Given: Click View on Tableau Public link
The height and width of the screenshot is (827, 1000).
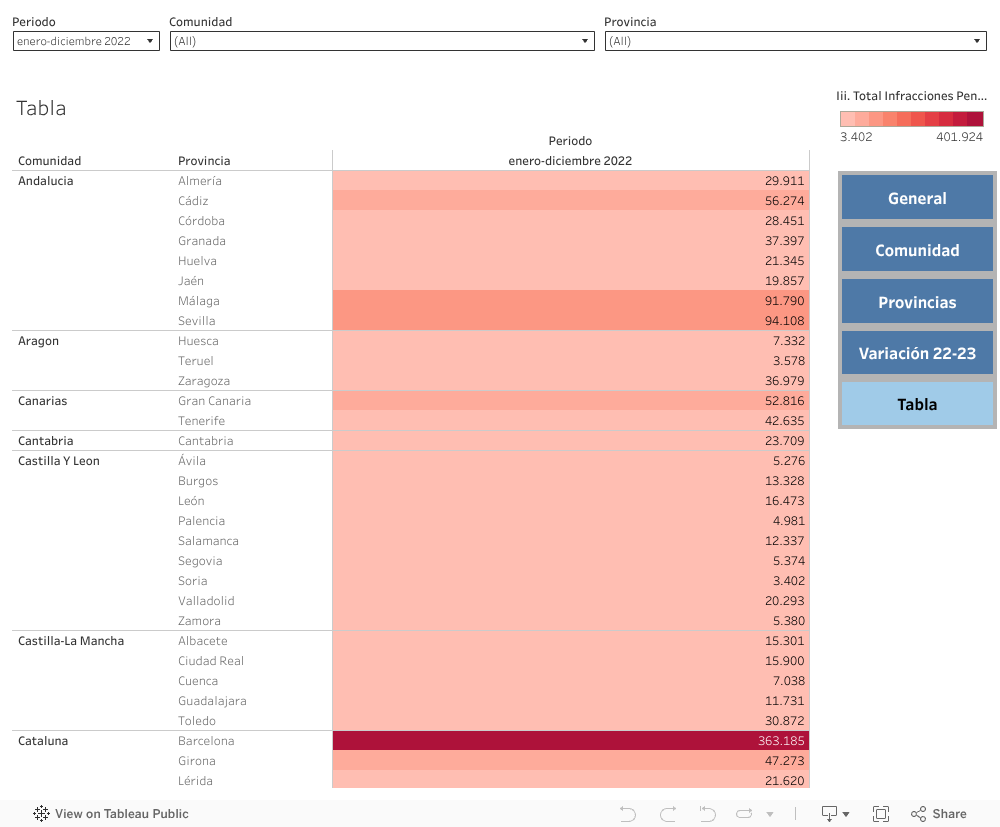Looking at the screenshot, I should tap(122, 813).
